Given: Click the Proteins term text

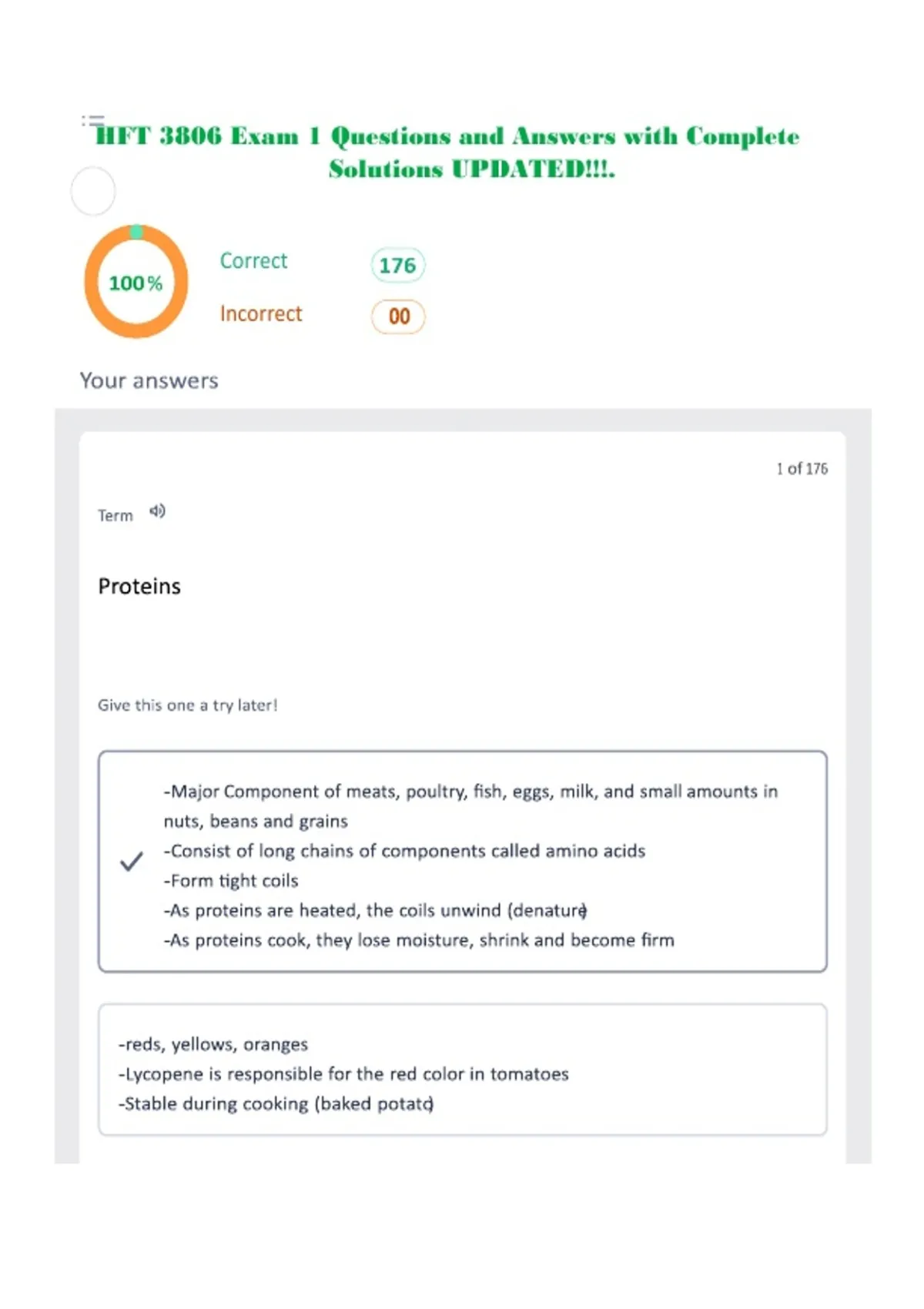Looking at the screenshot, I should pos(139,587).
